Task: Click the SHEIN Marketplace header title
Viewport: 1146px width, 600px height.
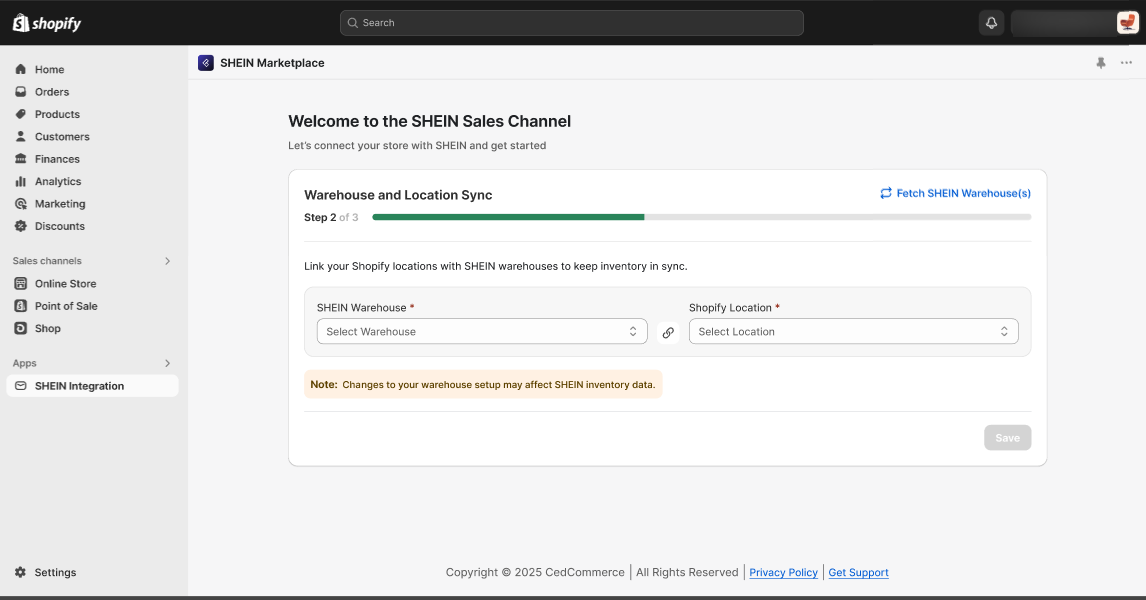Action: tap(272, 63)
